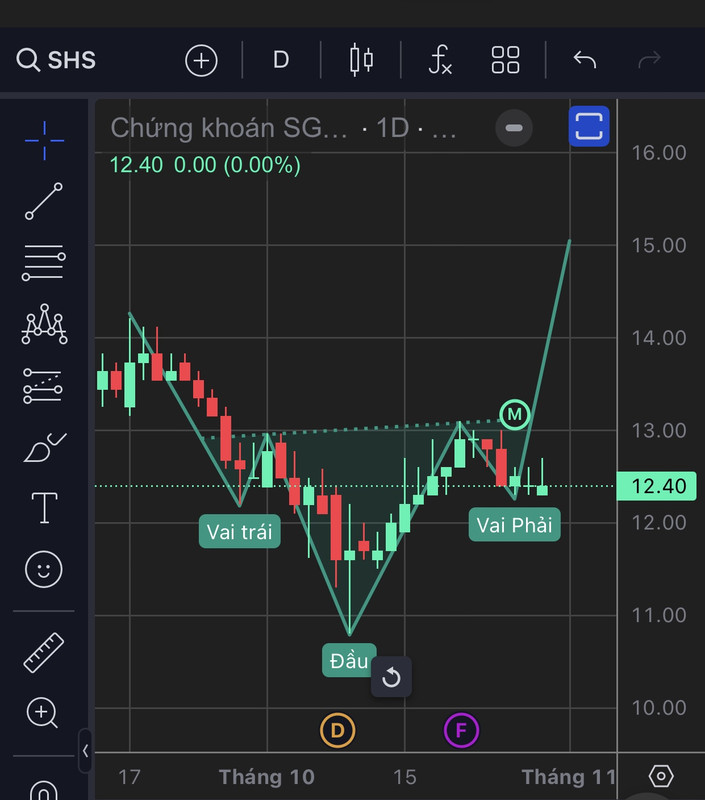
Task: Open the orange D dividend event marker
Action: 337,731
